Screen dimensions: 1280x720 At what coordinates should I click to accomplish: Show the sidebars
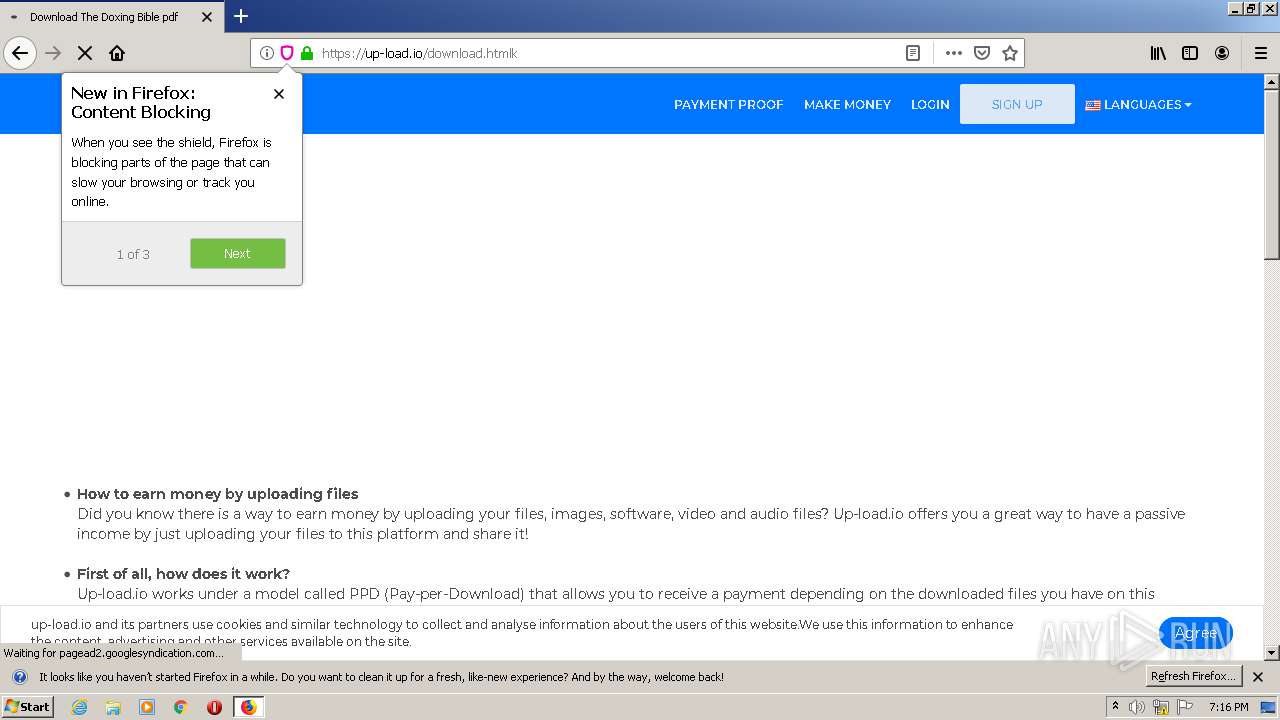click(1190, 53)
